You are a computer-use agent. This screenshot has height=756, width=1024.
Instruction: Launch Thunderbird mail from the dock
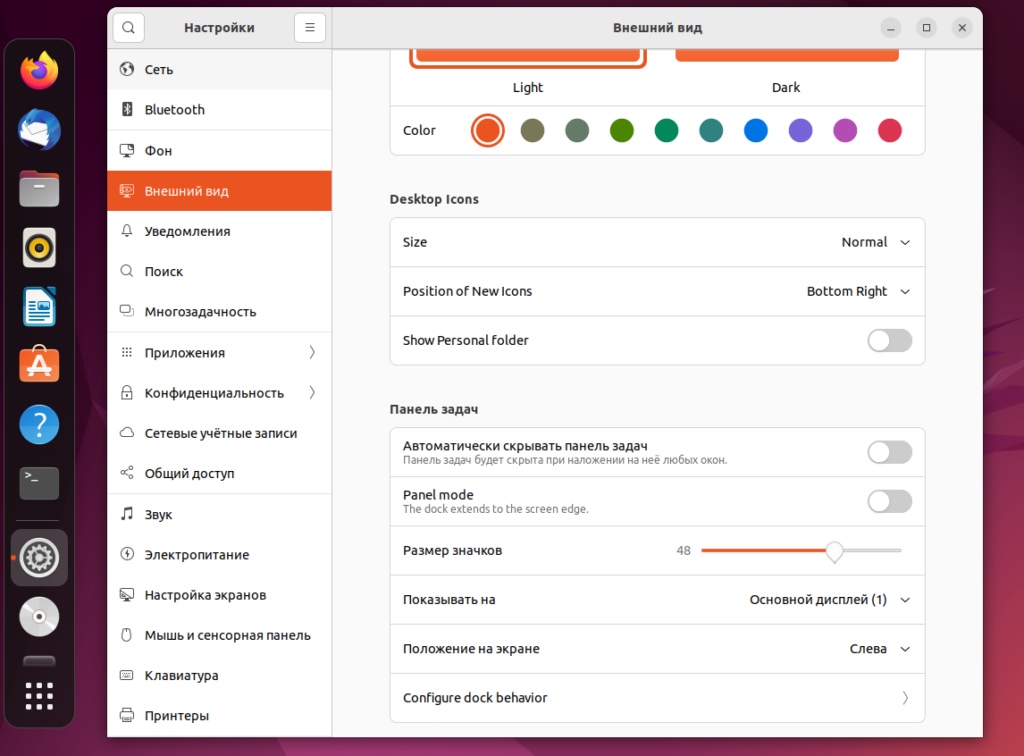tap(39, 130)
